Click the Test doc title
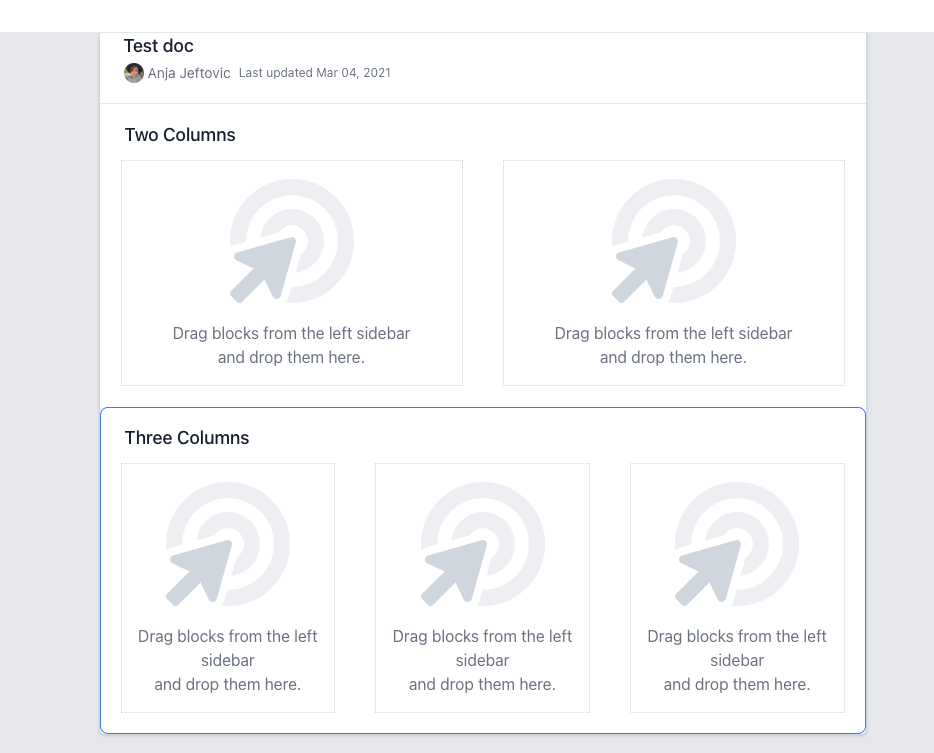 click(158, 46)
